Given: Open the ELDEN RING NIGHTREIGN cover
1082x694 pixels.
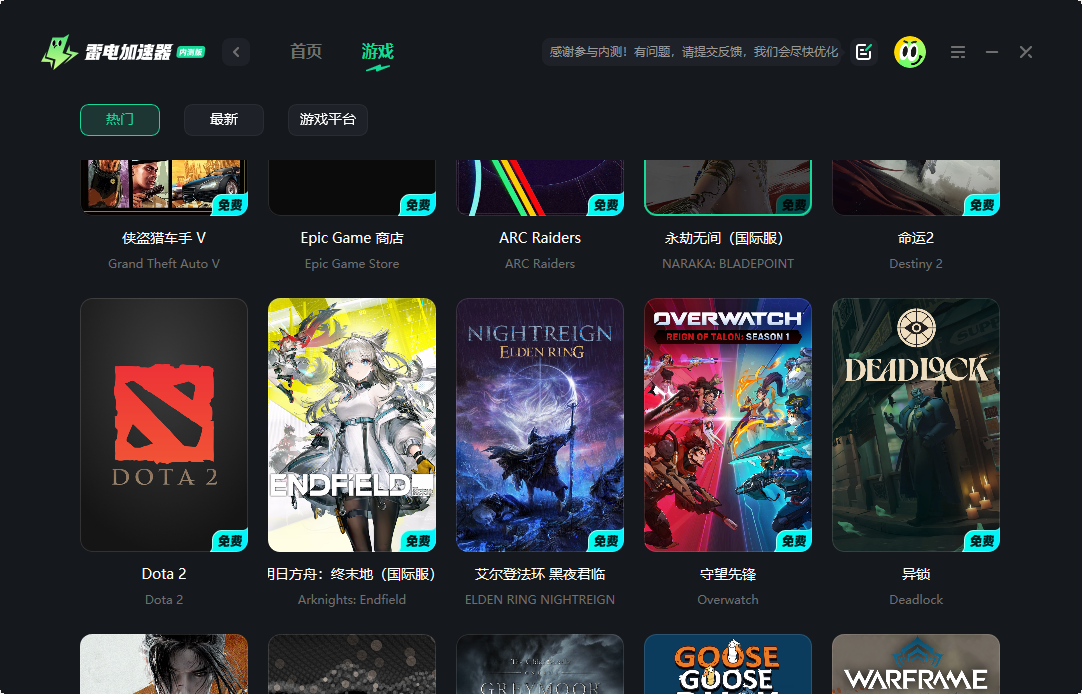Looking at the screenshot, I should (540, 424).
